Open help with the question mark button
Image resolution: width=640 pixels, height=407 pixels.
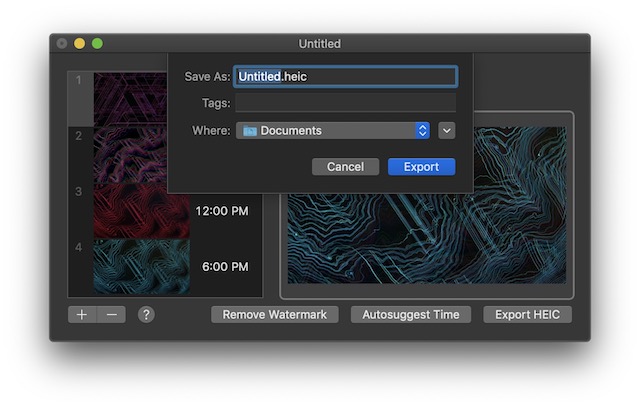tap(146, 315)
